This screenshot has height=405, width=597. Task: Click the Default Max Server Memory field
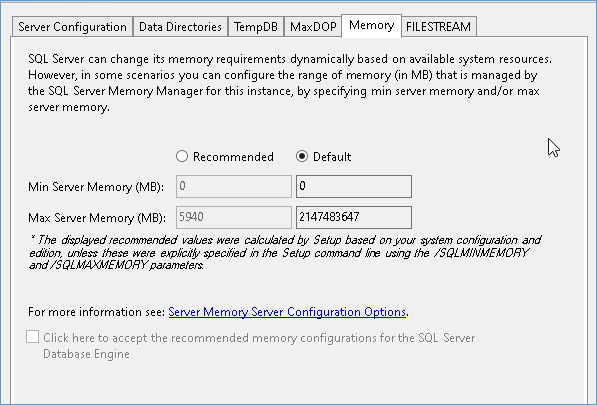coord(354,217)
